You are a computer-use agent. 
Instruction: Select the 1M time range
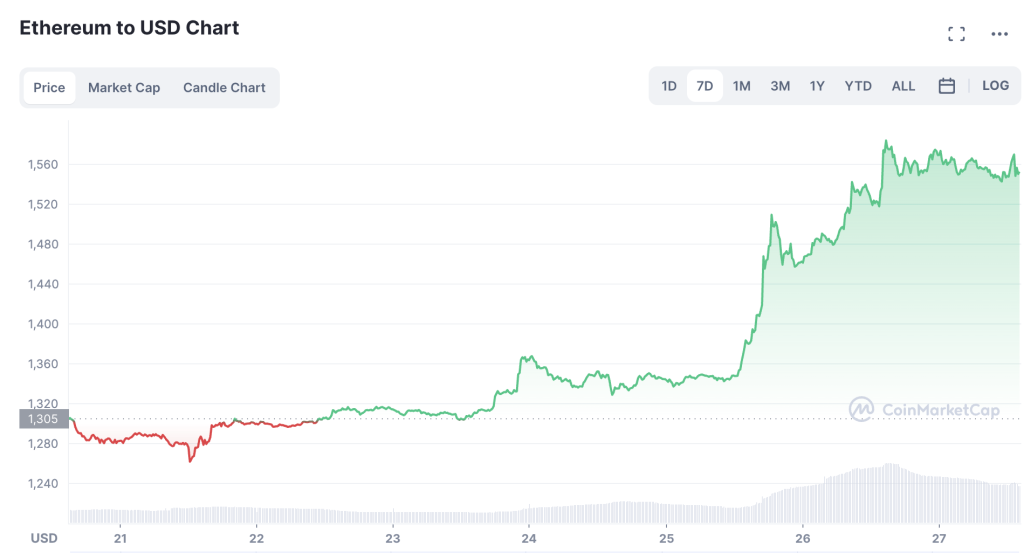[741, 86]
